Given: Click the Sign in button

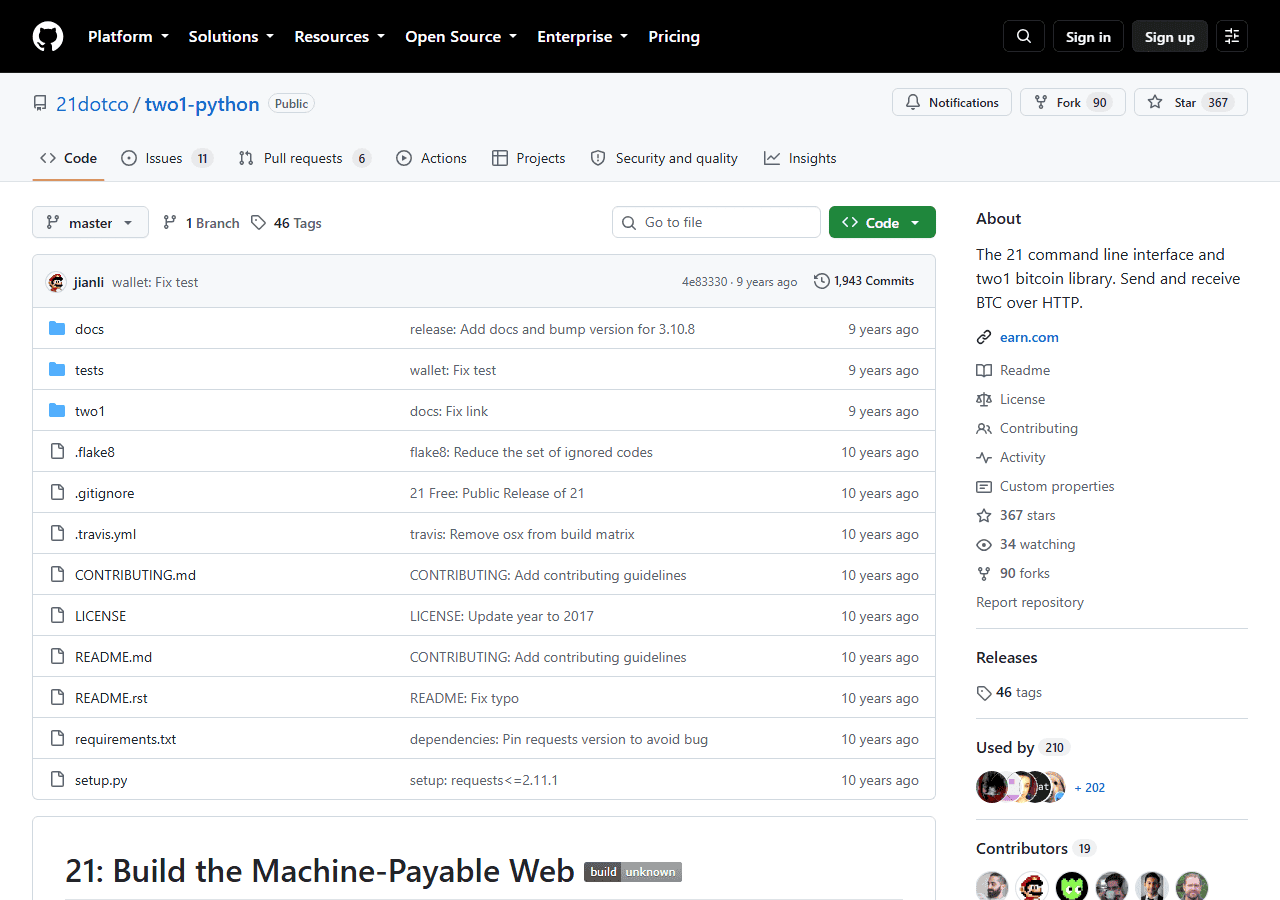Looking at the screenshot, I should coord(1088,36).
